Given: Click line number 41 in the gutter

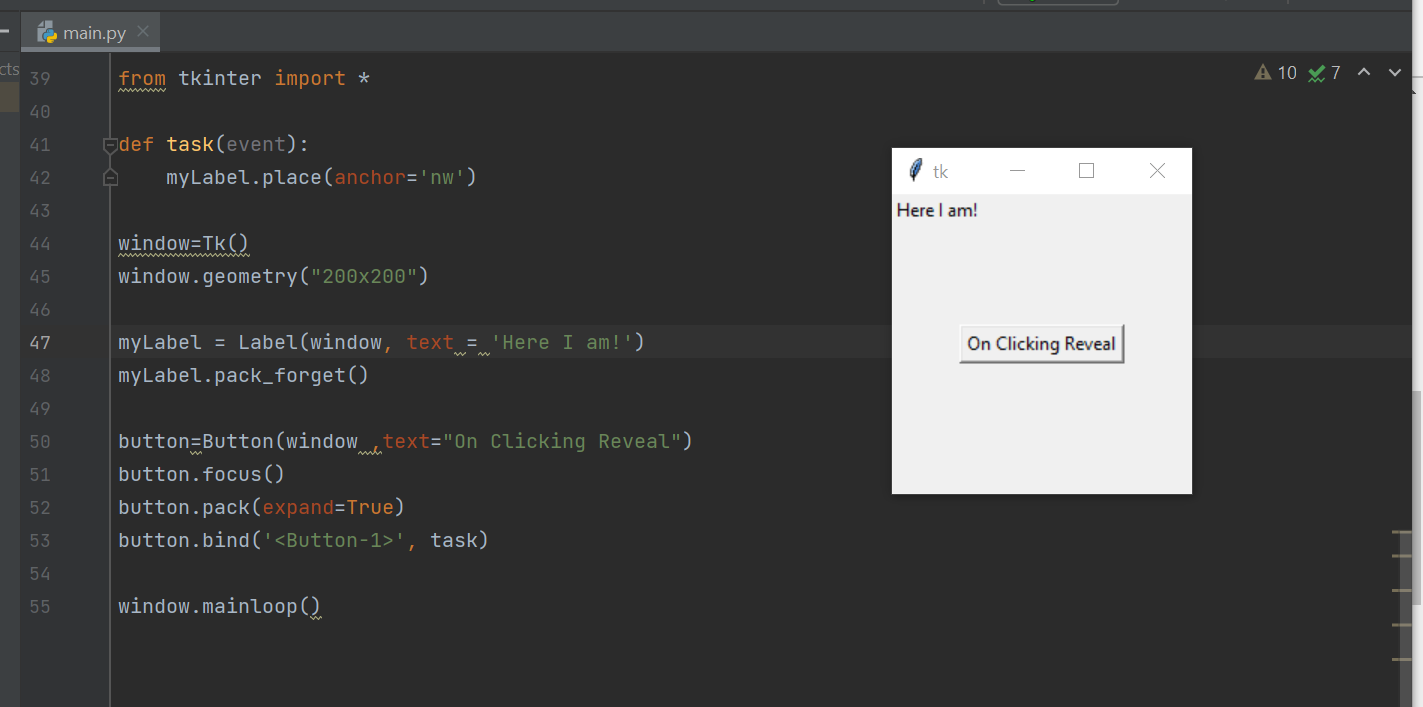Looking at the screenshot, I should pos(40,145).
